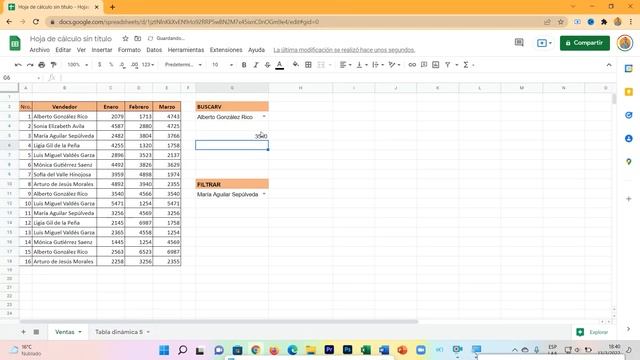Click the Redo arrow icon
Viewport: 640px width, 360px height.
pyautogui.click(x=30, y=65)
